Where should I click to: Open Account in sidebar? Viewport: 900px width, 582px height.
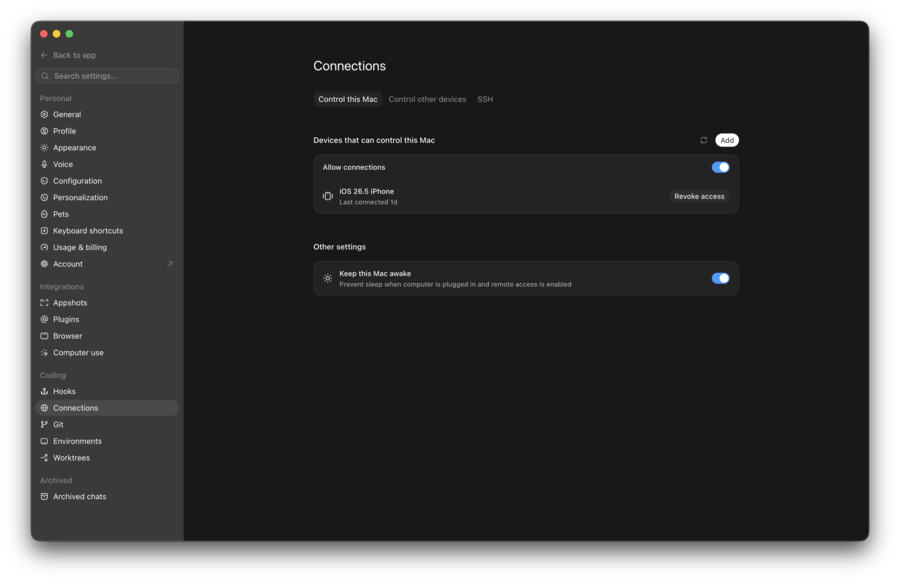pyautogui.click(x=107, y=264)
